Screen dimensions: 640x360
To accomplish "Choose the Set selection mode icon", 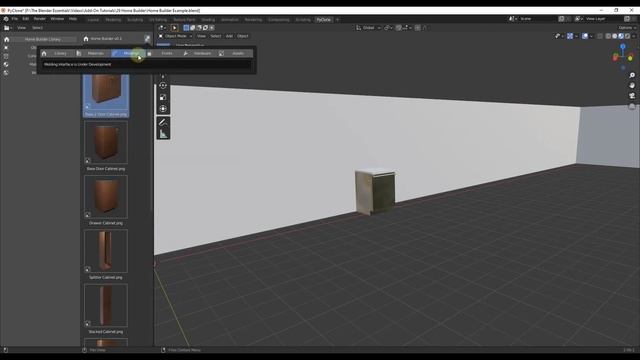I will pyautogui.click(x=186, y=28).
